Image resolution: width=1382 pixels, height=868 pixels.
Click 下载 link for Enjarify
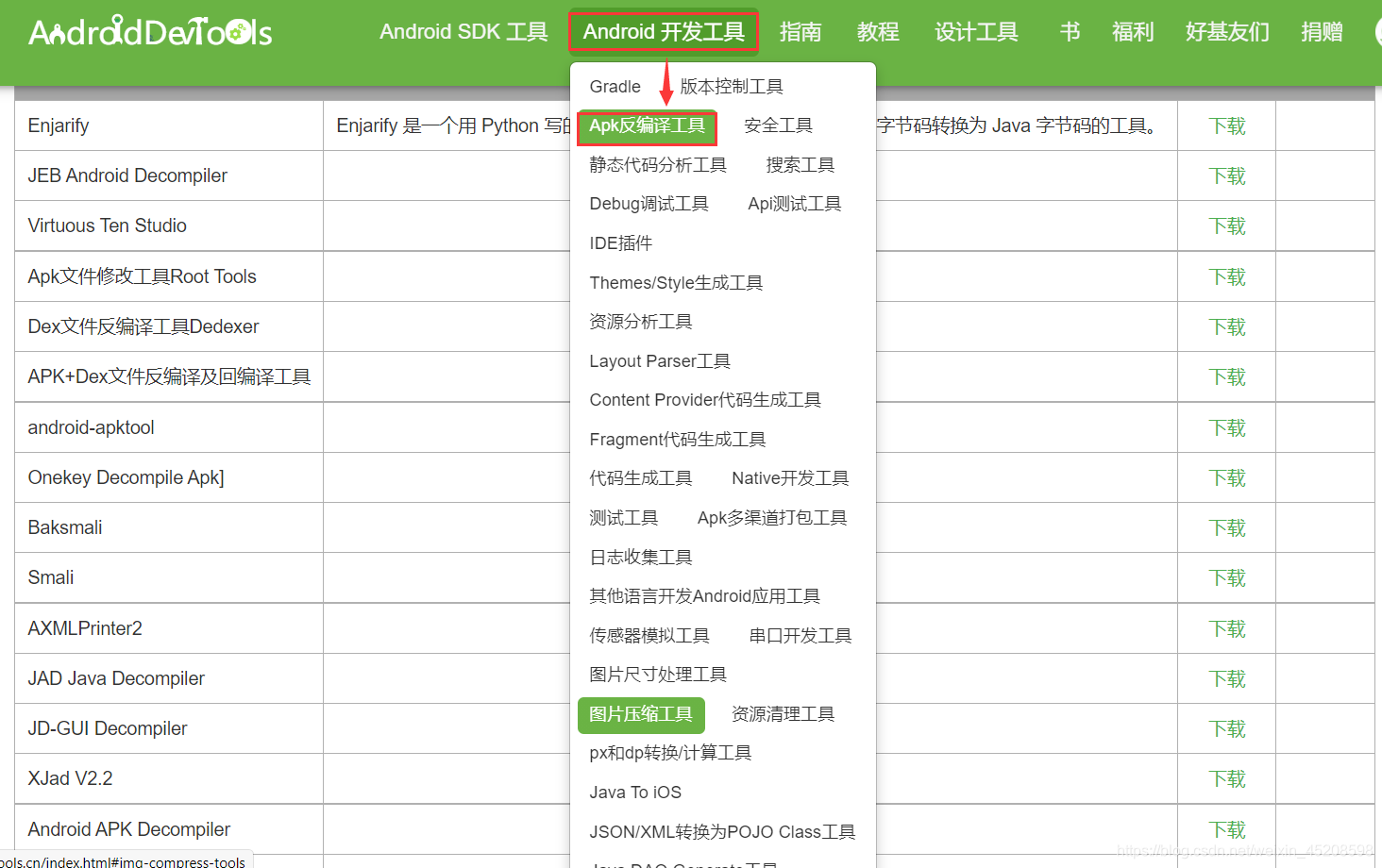pyautogui.click(x=1227, y=126)
